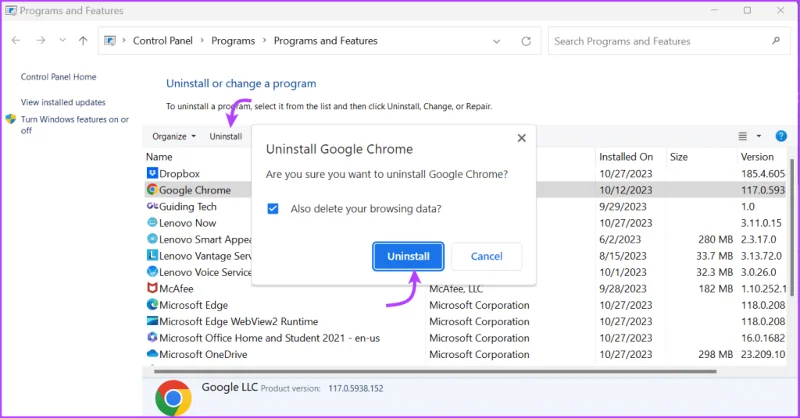
Task: Select the Microsoft Edge row name
Action: [x=193, y=305]
